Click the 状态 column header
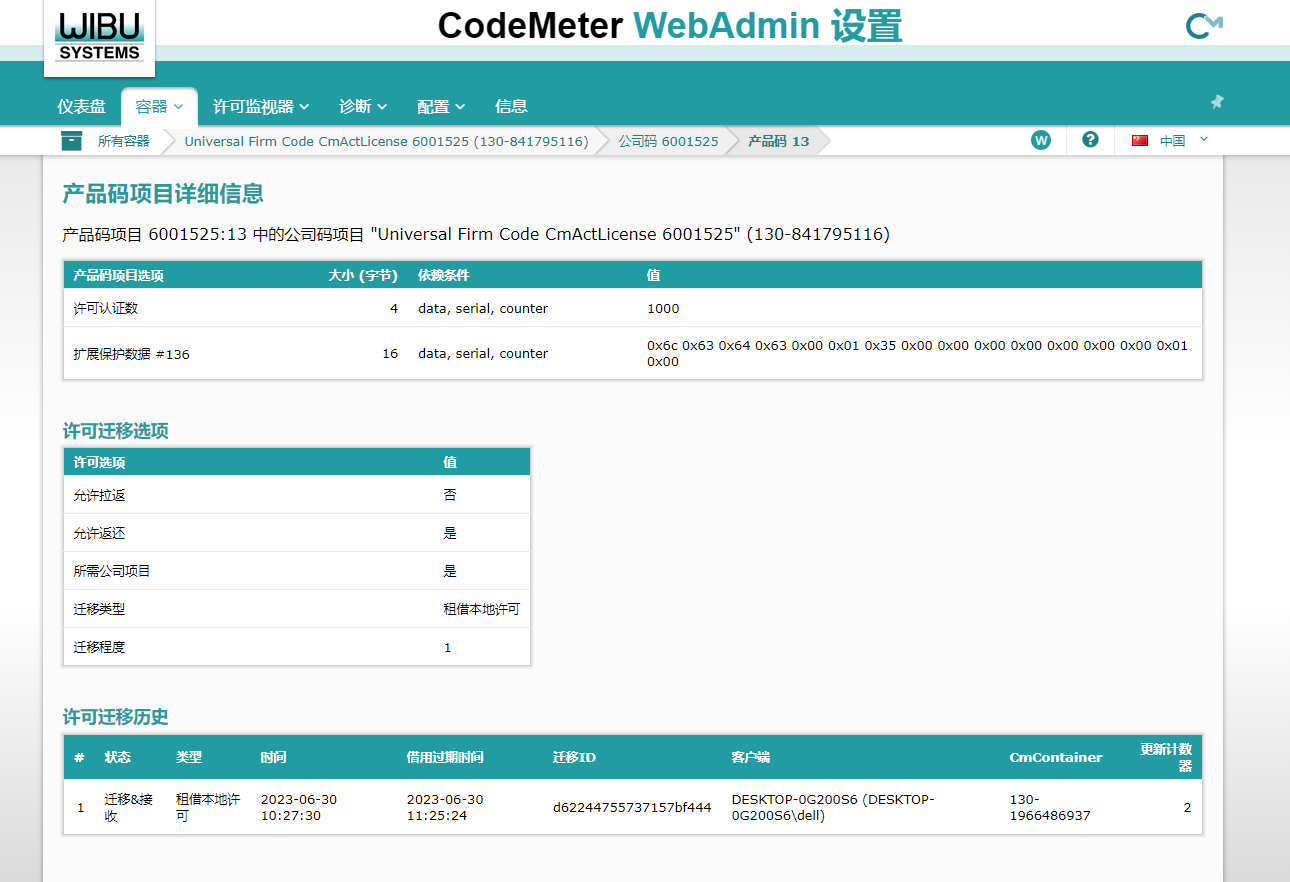The height and width of the screenshot is (882, 1290). 118,757
